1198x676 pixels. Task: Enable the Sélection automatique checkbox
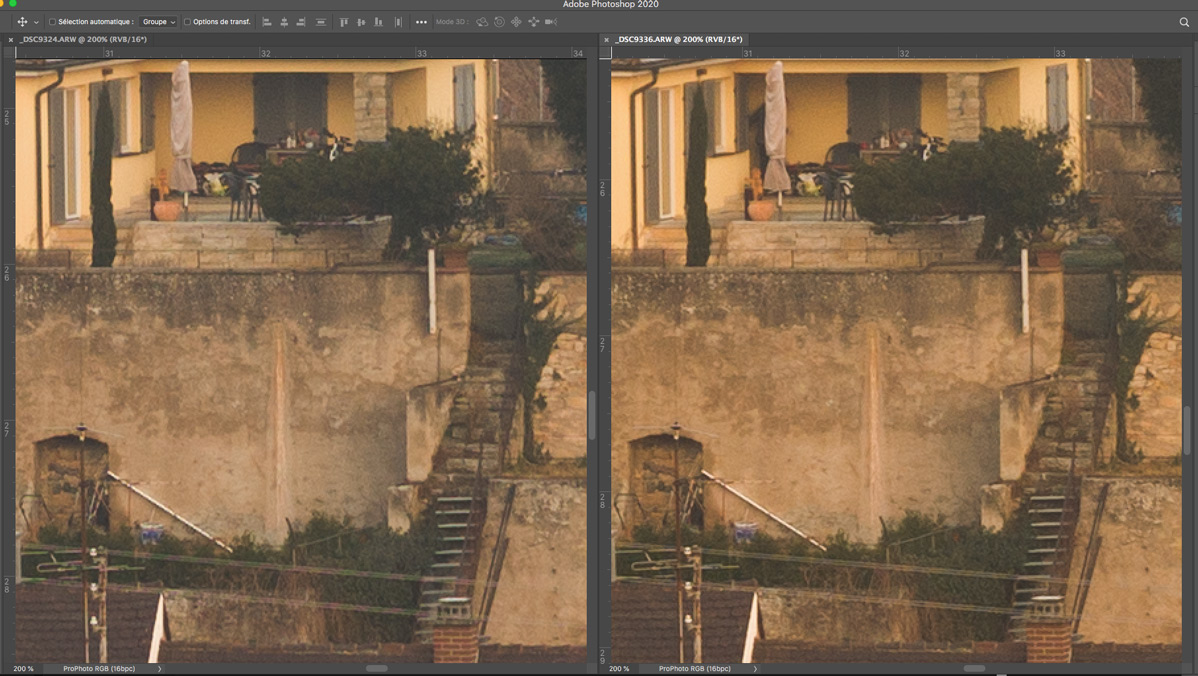click(52, 22)
